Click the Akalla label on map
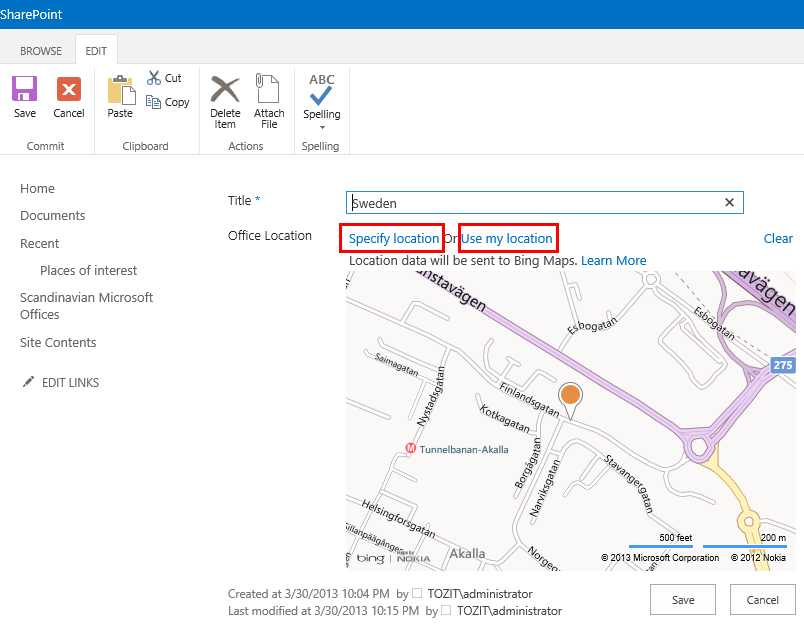The width and height of the screenshot is (804, 624). click(467, 553)
